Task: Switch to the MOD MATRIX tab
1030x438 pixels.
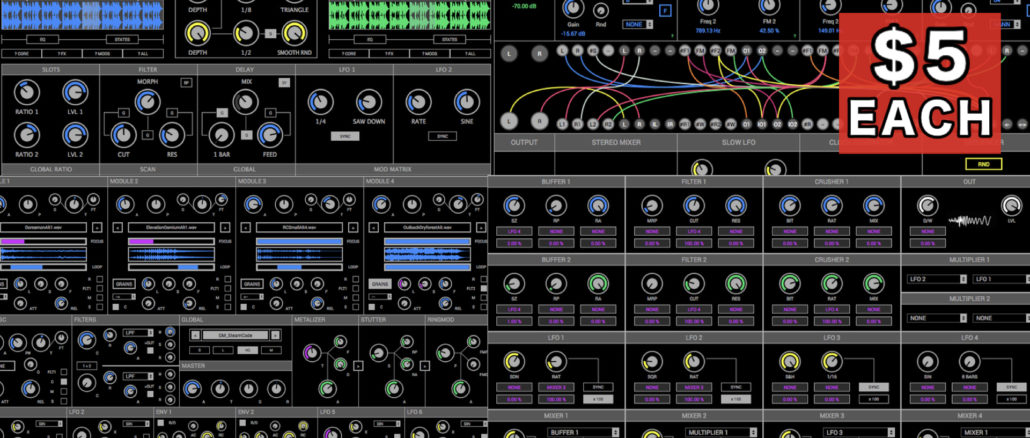Action: (x=393, y=169)
